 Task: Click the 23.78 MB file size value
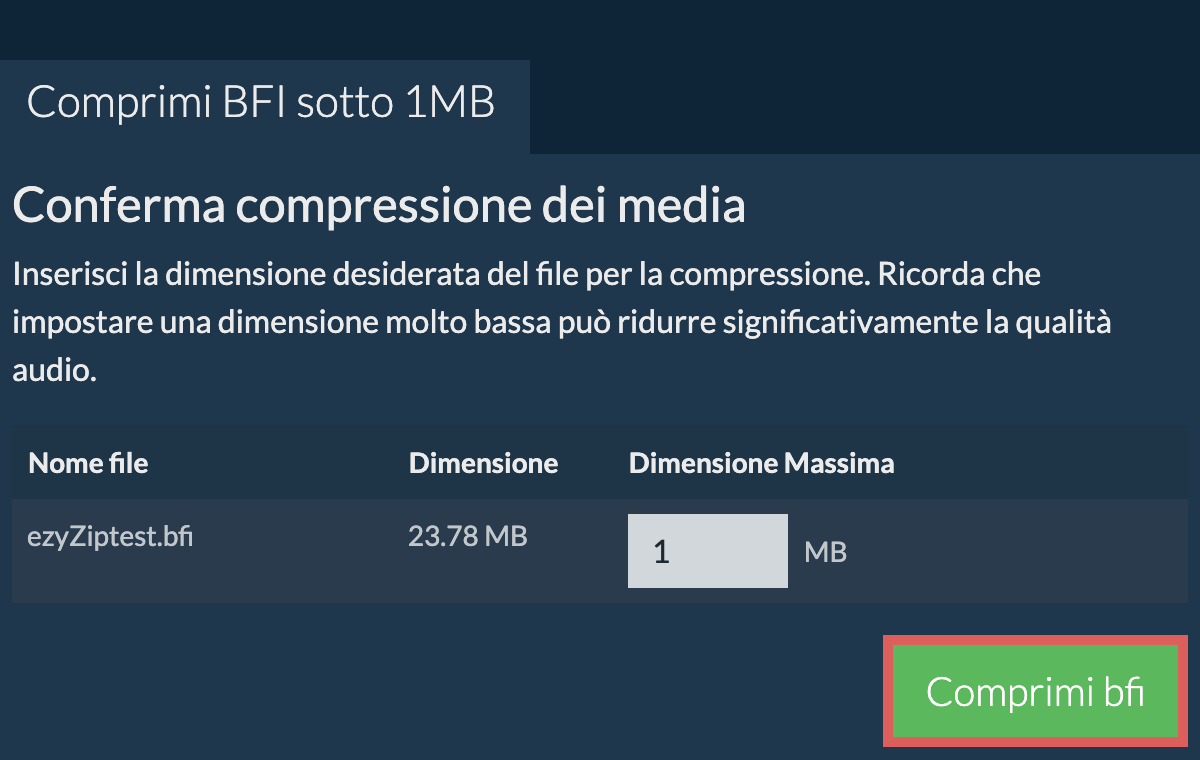467,537
